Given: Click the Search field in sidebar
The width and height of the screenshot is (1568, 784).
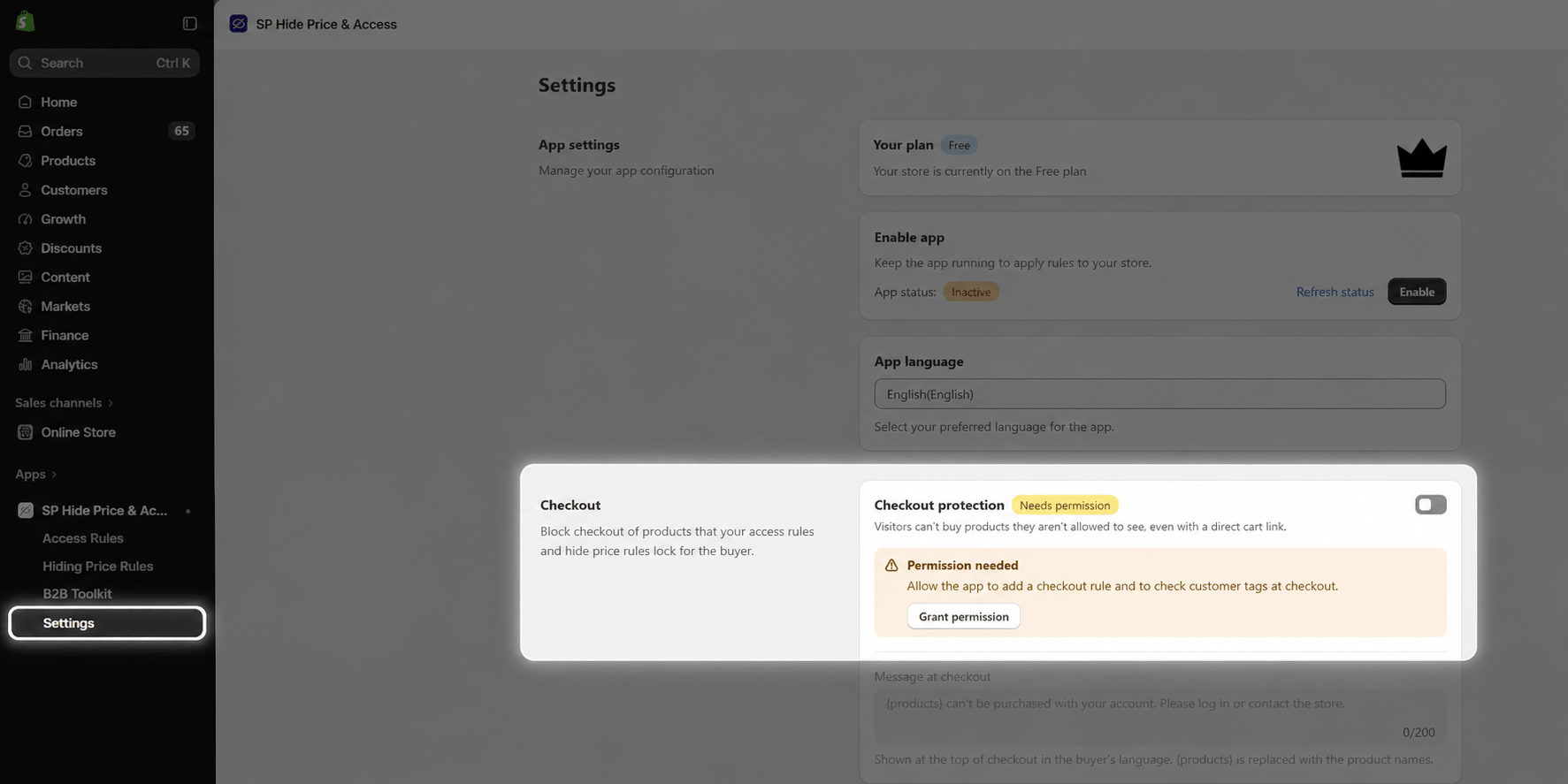Looking at the screenshot, I should [104, 63].
